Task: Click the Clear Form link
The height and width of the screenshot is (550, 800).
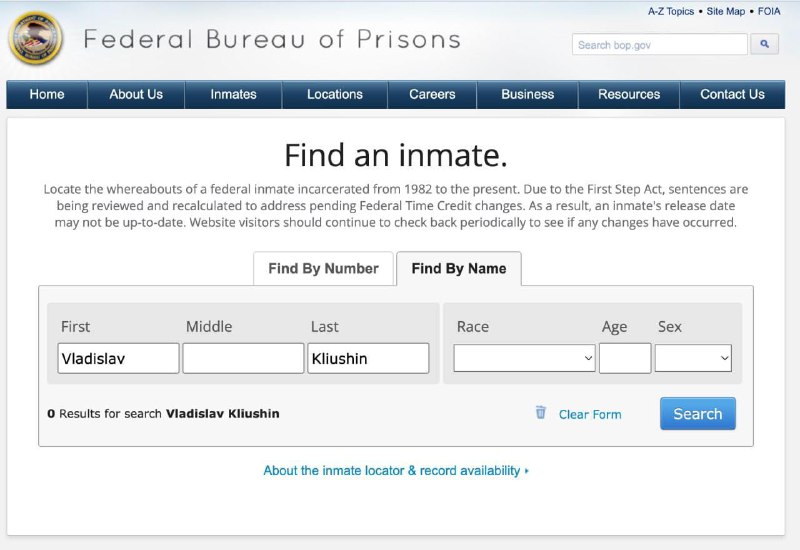Action: (x=590, y=414)
